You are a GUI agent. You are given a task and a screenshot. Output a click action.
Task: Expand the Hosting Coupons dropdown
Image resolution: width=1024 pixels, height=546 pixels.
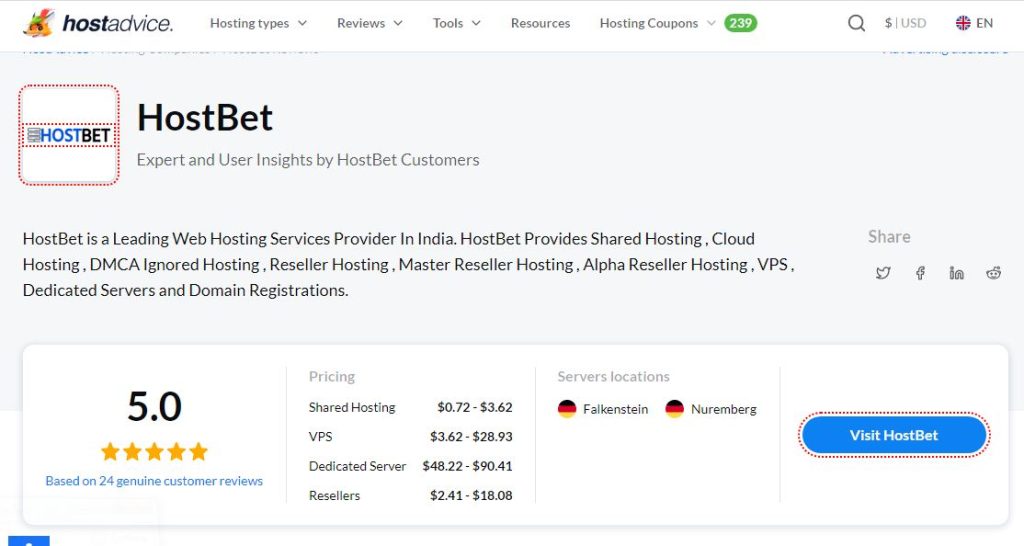click(x=657, y=23)
